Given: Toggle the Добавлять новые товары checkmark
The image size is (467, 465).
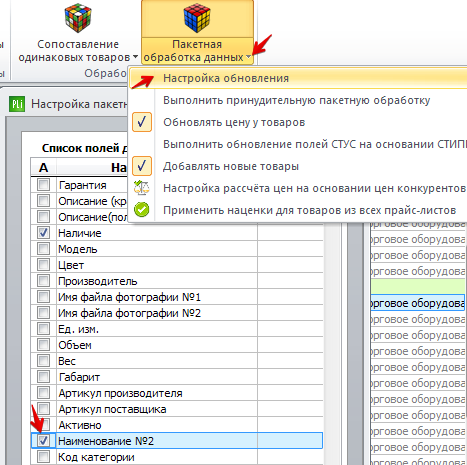Looking at the screenshot, I should tap(142, 166).
